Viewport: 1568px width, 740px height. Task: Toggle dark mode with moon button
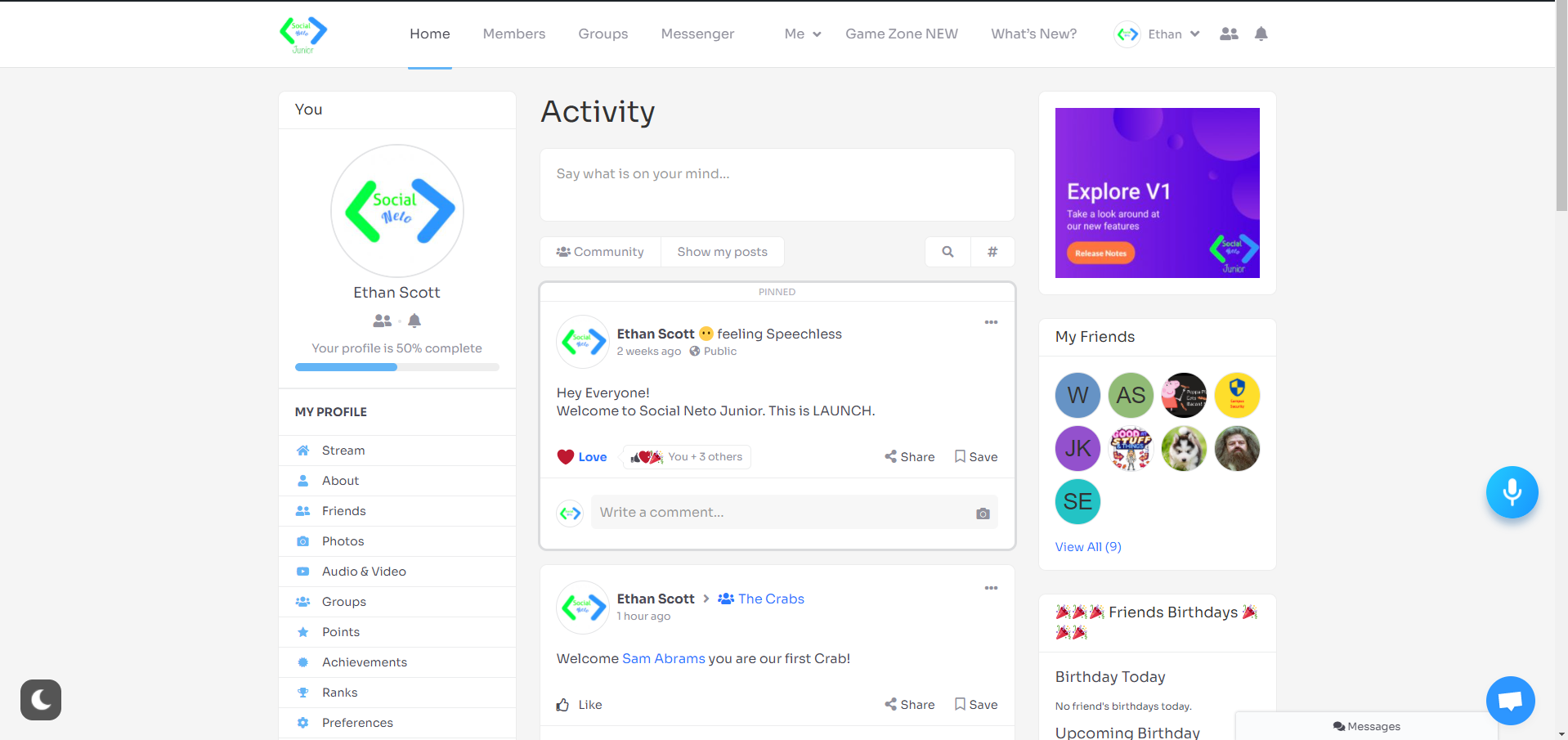[41, 700]
